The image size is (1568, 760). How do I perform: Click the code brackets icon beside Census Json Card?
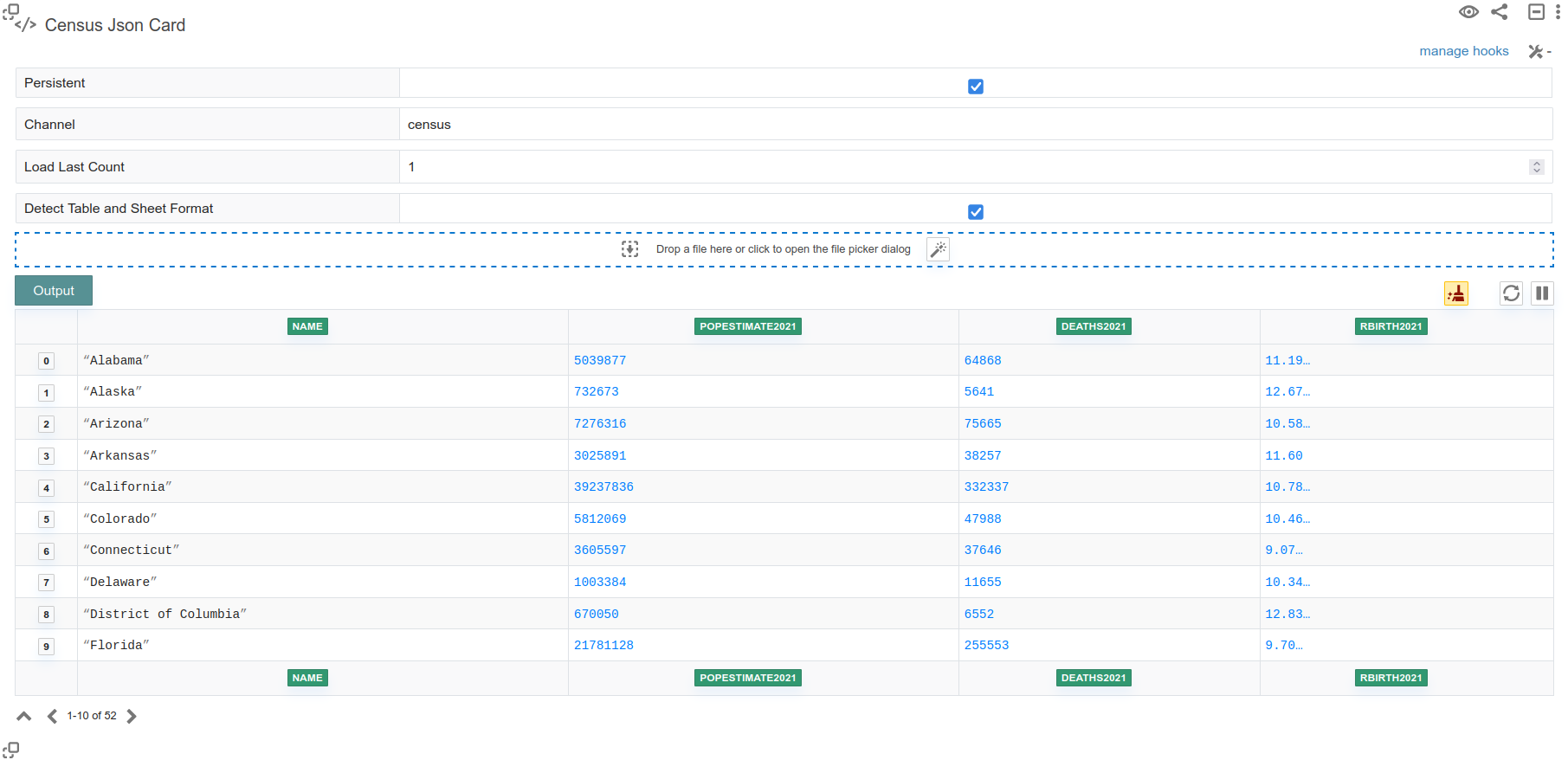click(26, 25)
